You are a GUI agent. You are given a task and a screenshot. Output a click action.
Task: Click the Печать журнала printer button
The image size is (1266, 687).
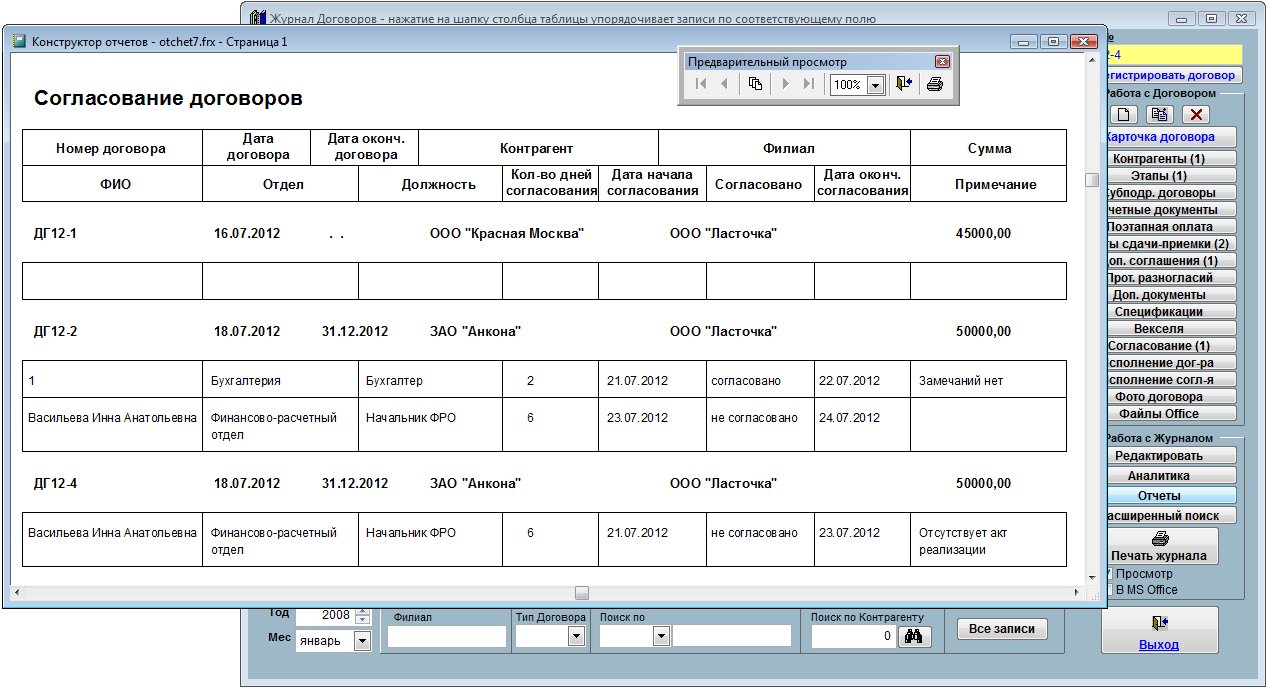pyautogui.click(x=1159, y=546)
